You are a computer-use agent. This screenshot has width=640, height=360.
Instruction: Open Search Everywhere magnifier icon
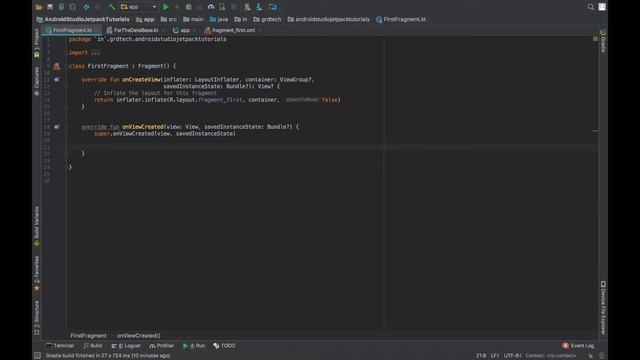[591, 7]
